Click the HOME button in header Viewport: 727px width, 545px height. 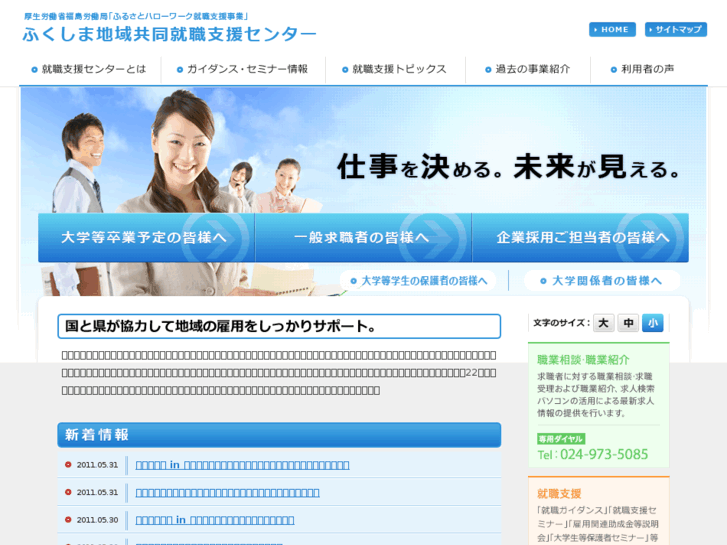pyautogui.click(x=612, y=29)
